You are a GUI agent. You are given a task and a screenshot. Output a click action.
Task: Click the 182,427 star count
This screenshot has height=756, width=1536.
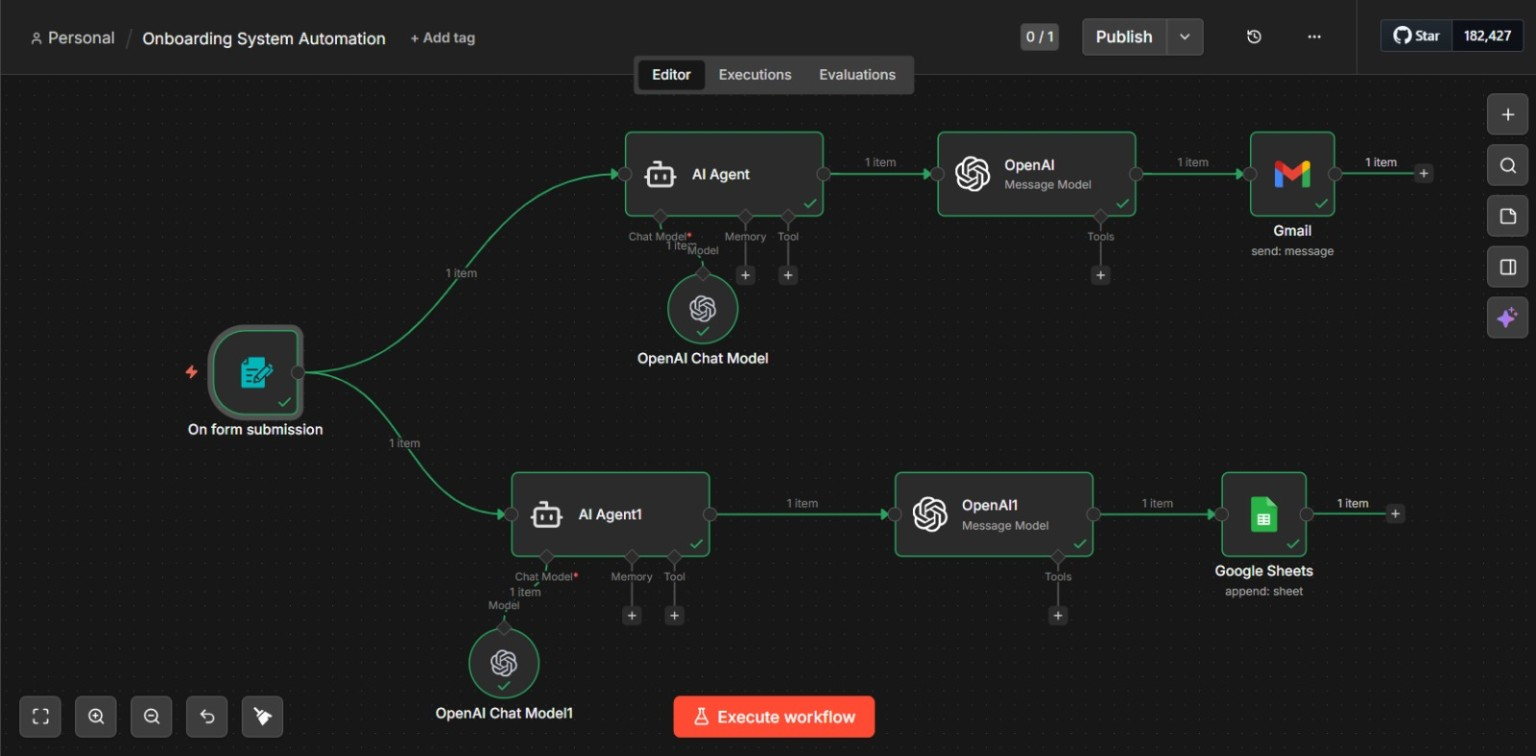pos(1487,36)
